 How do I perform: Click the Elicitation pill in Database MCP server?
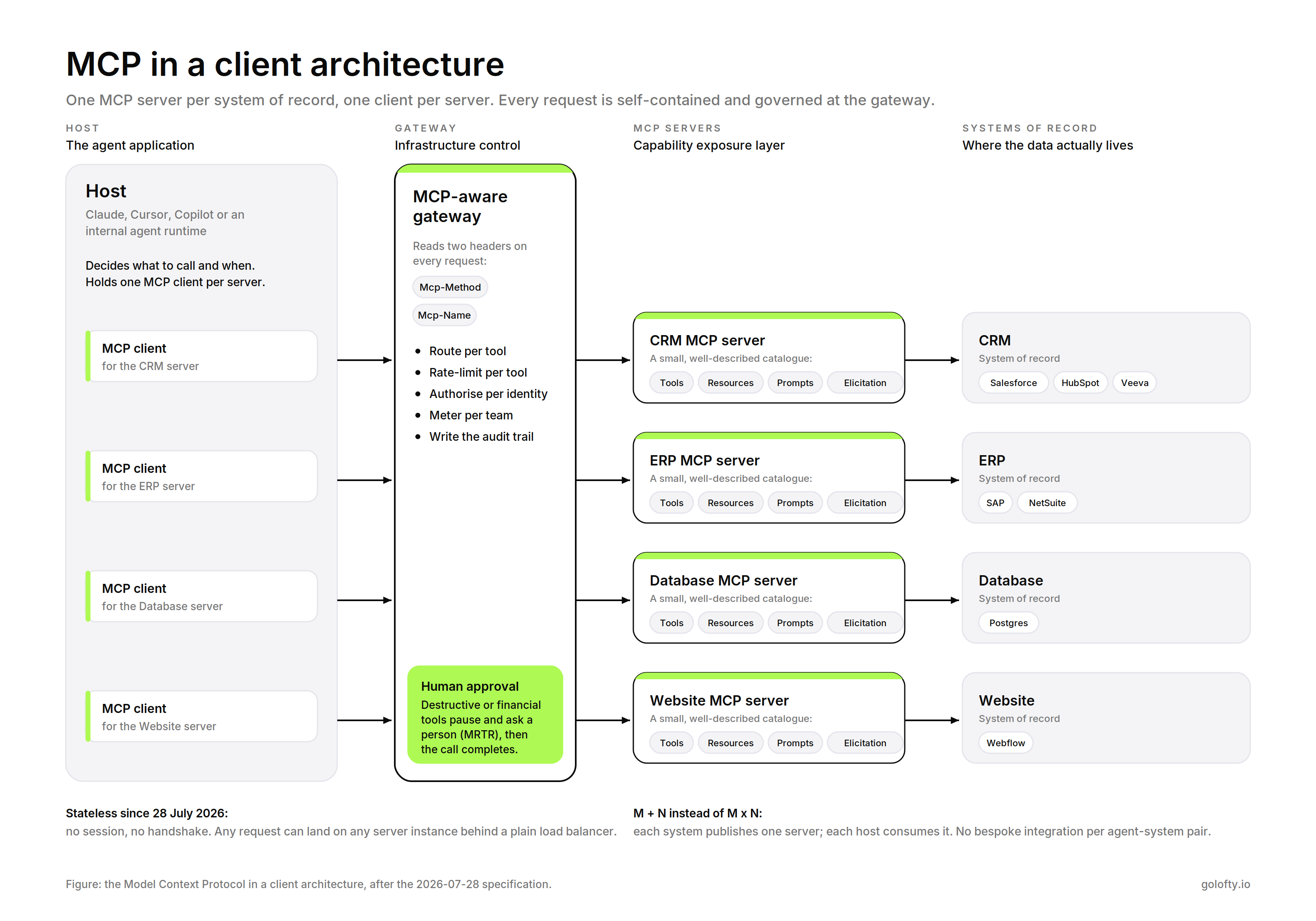(x=865, y=623)
